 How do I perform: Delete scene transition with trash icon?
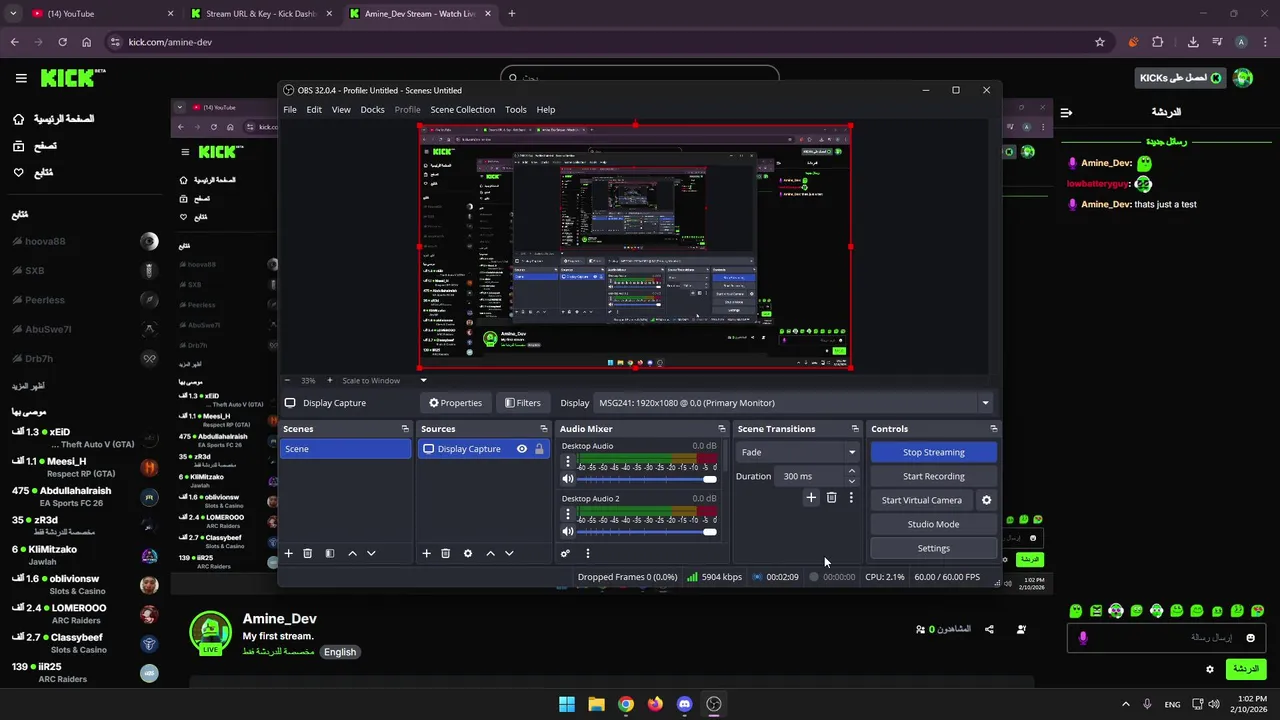tap(831, 497)
